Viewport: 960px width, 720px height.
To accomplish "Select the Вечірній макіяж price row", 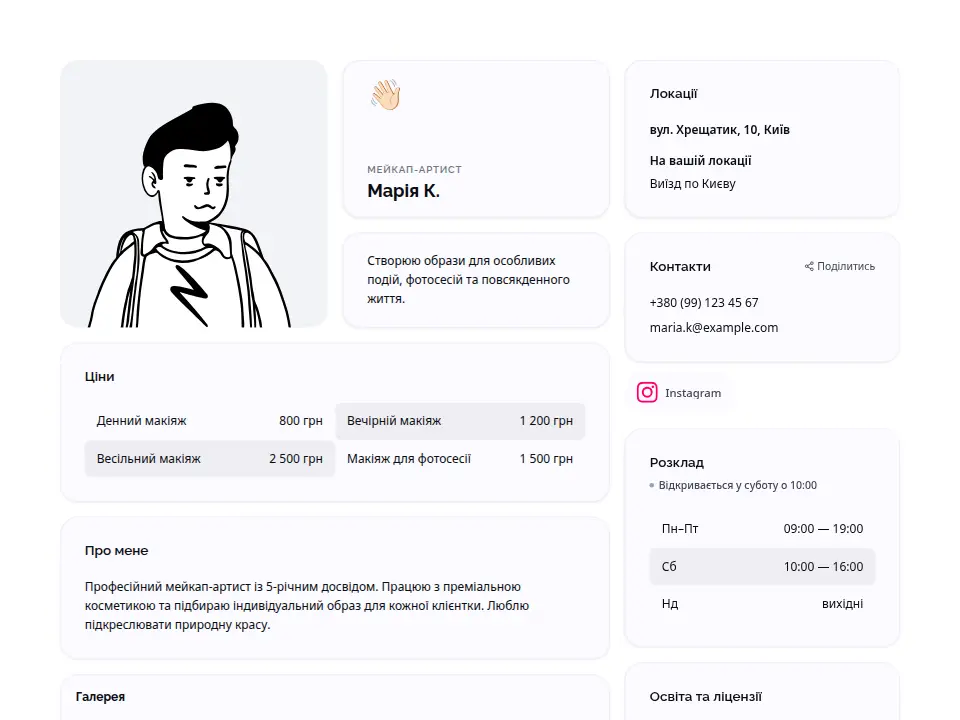I will point(460,421).
